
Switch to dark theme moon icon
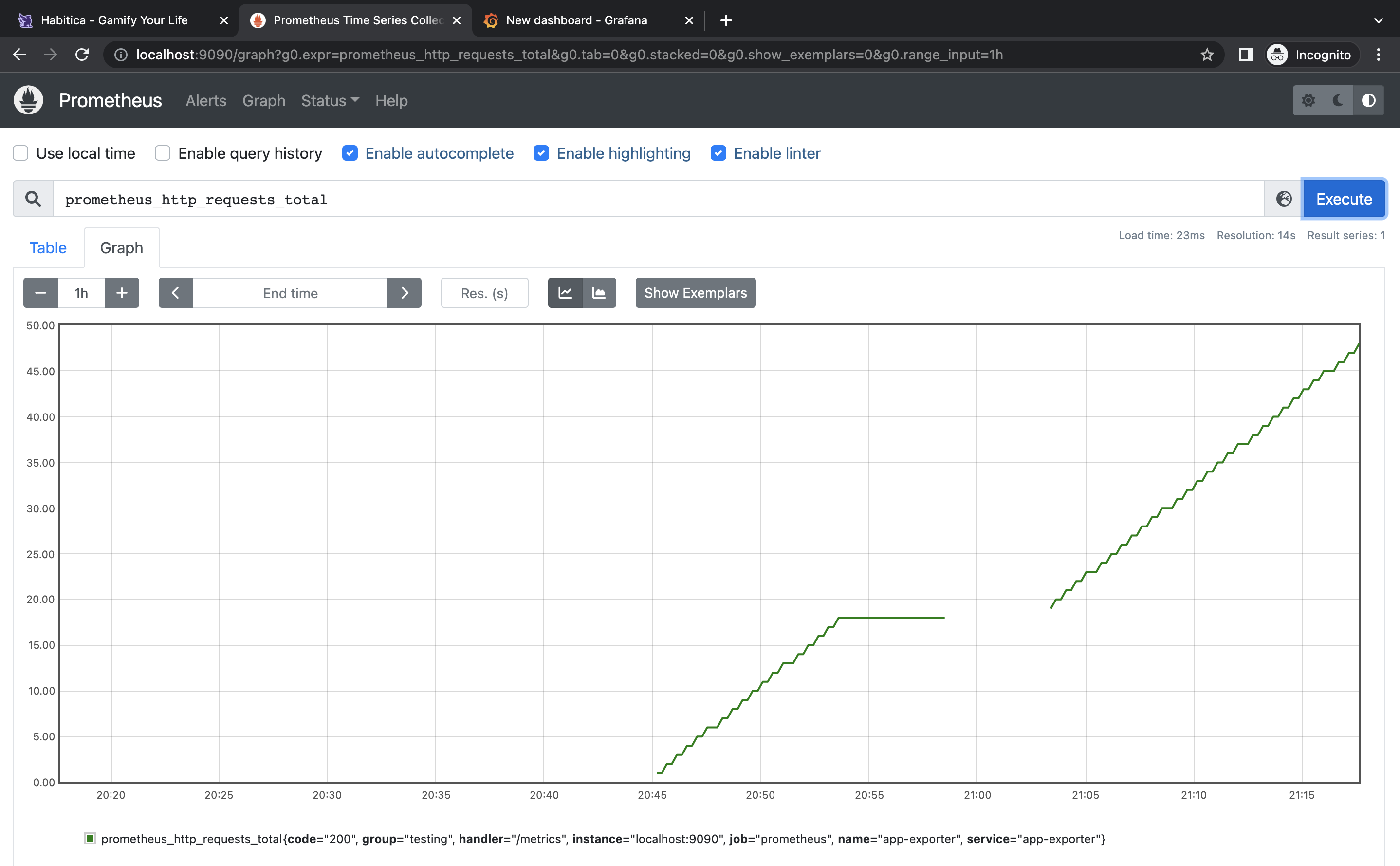coord(1338,100)
